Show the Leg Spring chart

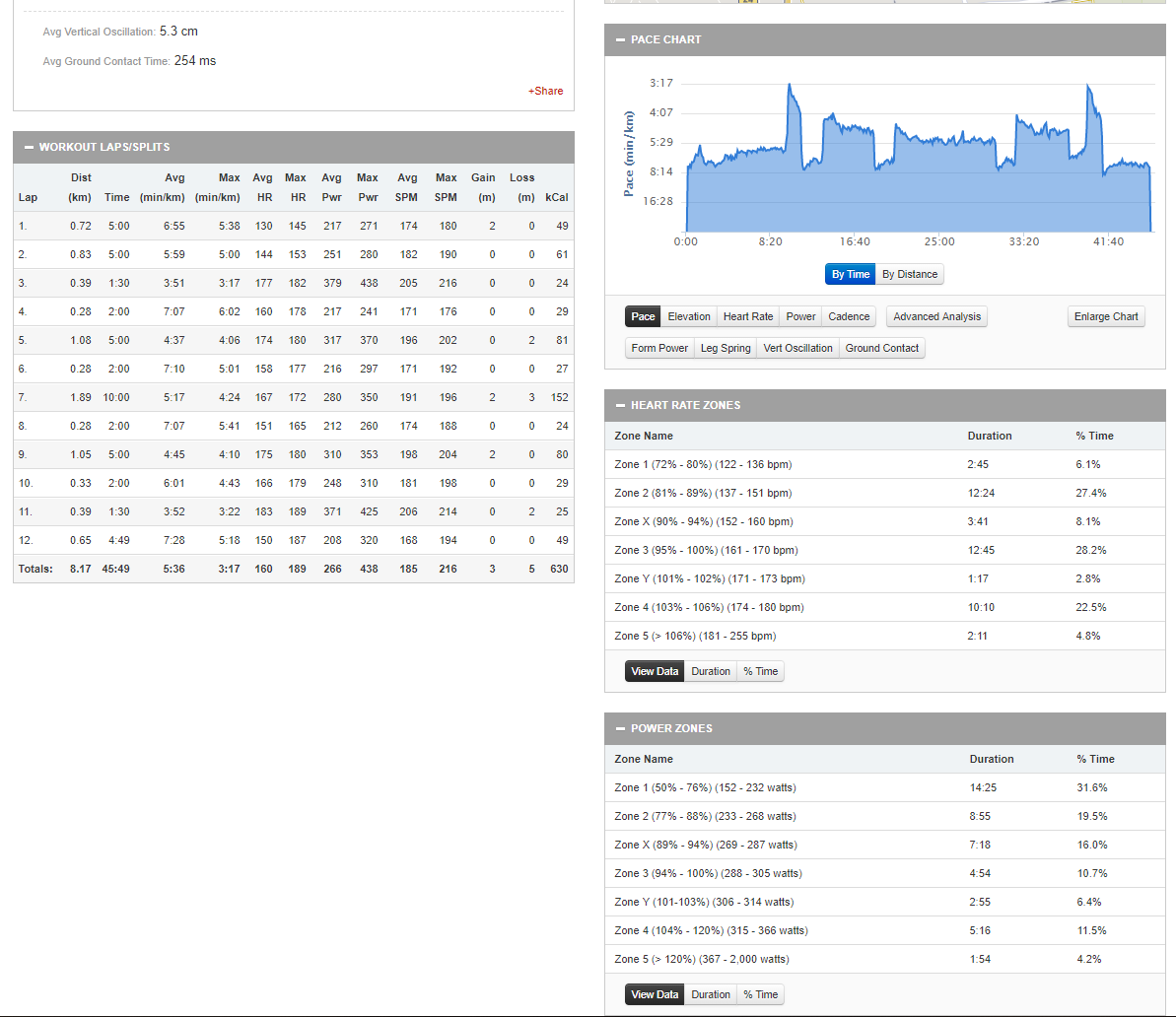coord(725,348)
